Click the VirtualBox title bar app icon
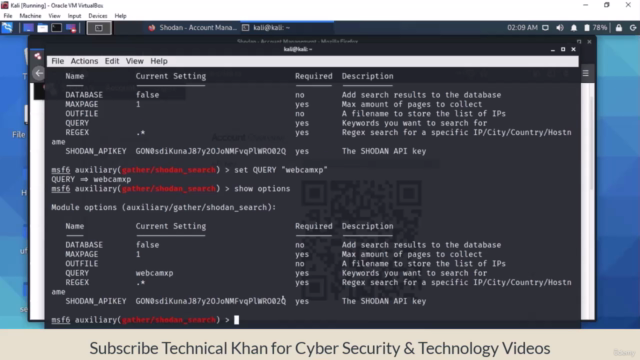The image size is (640, 360). pyautogui.click(x=5, y=5)
